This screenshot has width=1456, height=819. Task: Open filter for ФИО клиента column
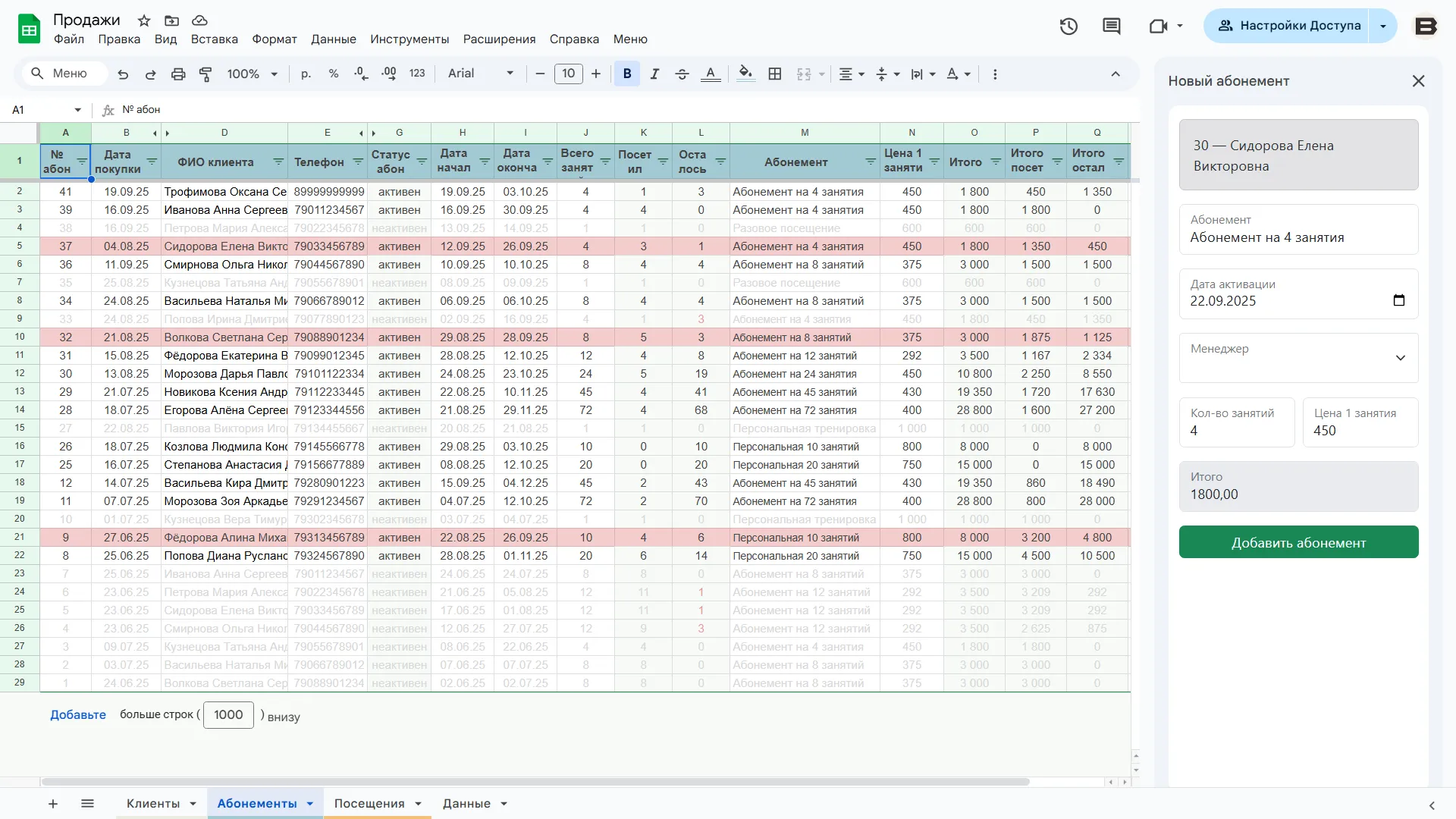click(x=278, y=162)
